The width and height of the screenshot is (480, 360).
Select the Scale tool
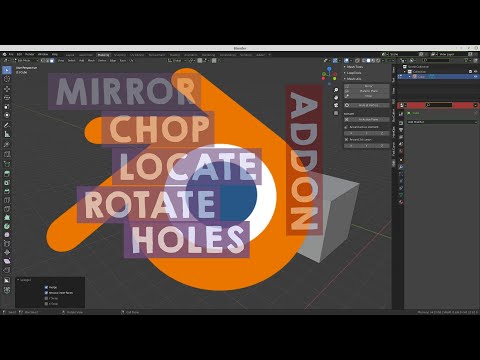pos(7,107)
